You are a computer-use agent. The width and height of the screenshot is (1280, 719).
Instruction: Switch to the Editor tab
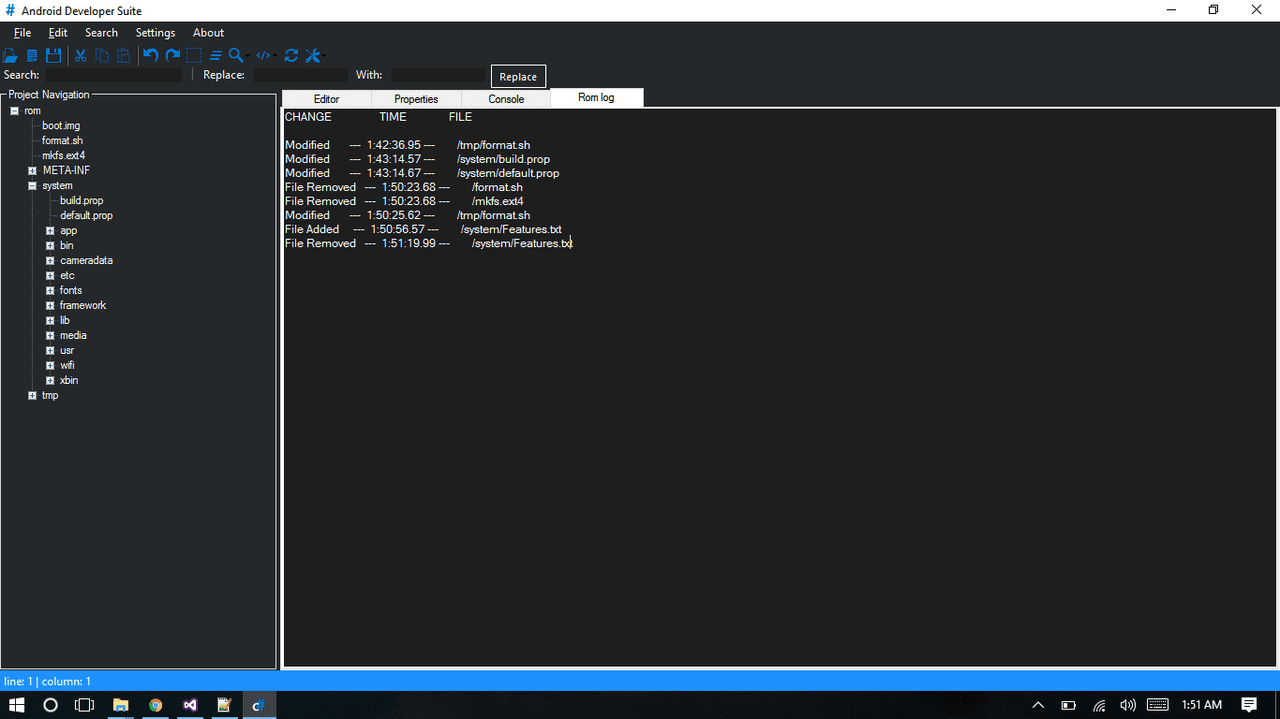(x=327, y=99)
